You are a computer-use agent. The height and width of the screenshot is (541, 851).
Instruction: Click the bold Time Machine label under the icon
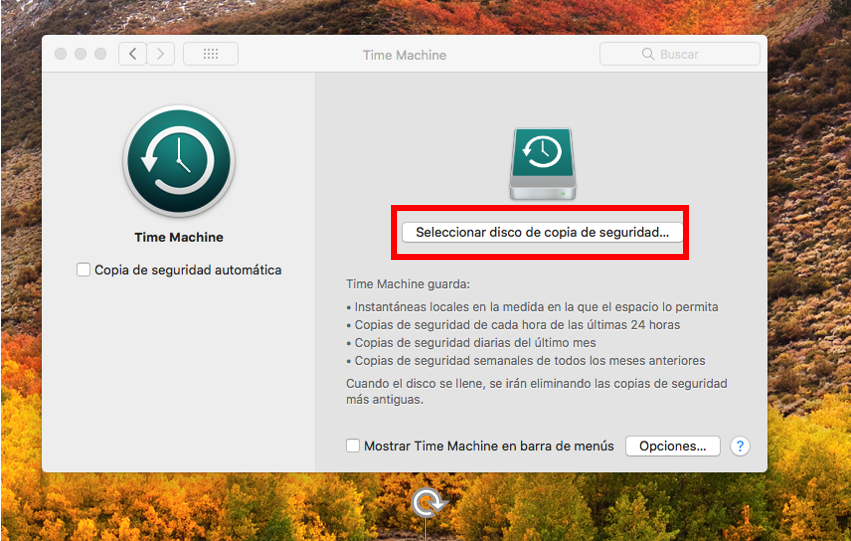coord(179,238)
